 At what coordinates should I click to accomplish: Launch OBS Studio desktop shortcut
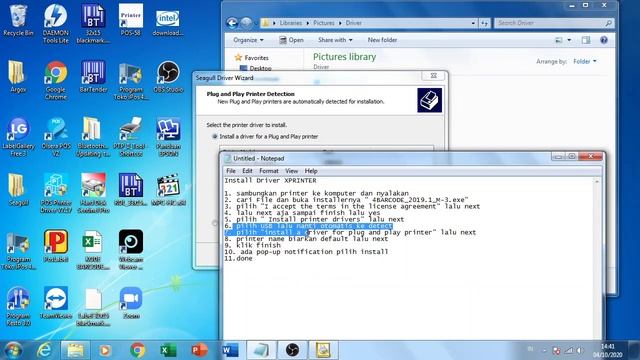tap(168, 77)
